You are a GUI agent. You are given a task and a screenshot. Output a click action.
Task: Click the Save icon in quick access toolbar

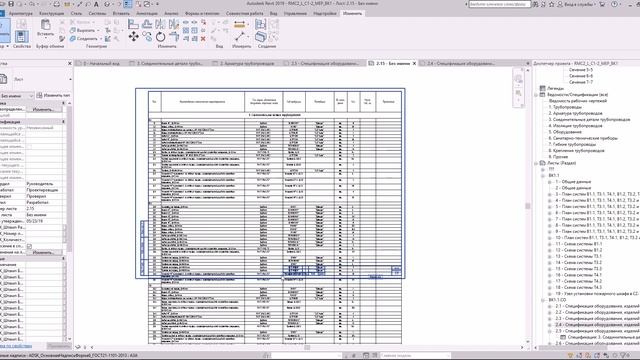pos(11,4)
